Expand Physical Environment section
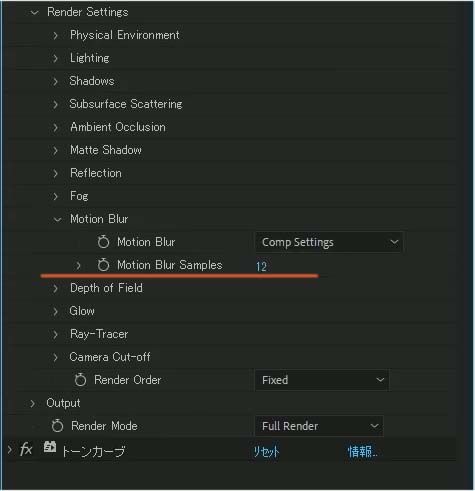The height and width of the screenshot is (491, 475). [x=55, y=35]
